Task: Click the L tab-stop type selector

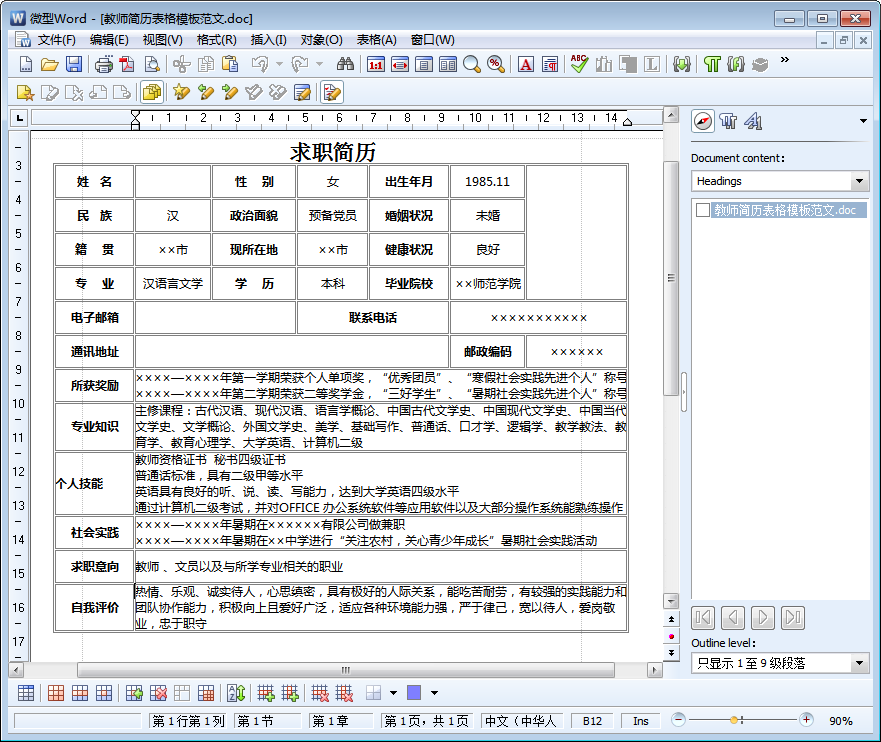Action: (x=20, y=118)
